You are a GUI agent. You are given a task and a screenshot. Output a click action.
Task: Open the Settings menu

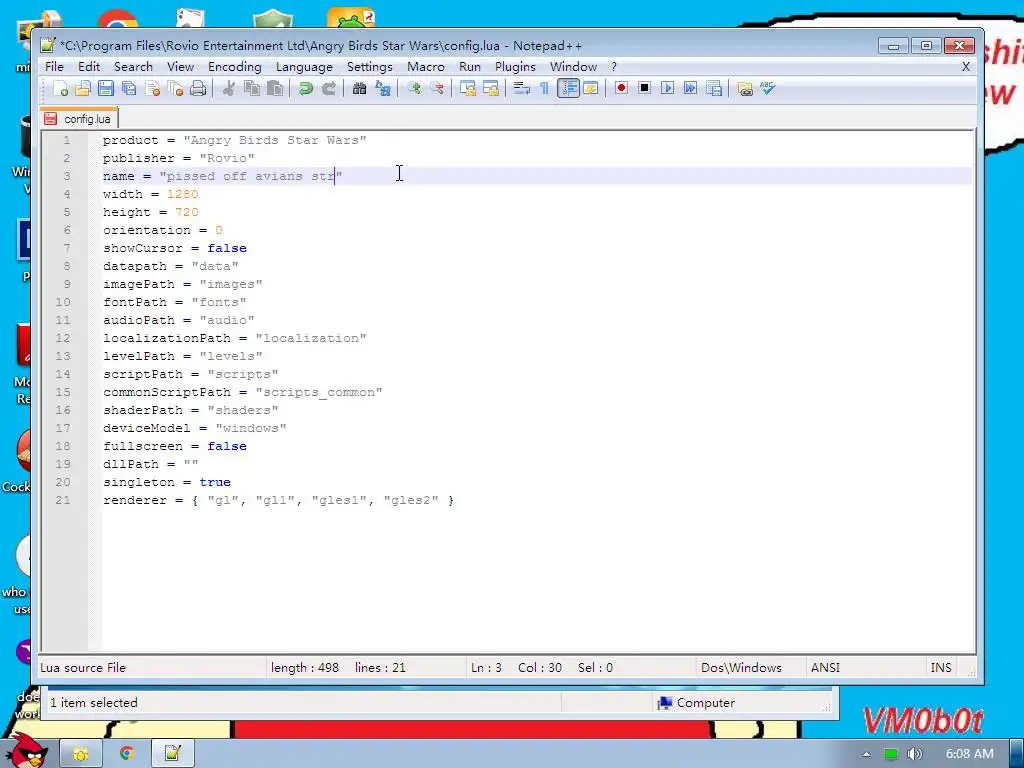370,67
